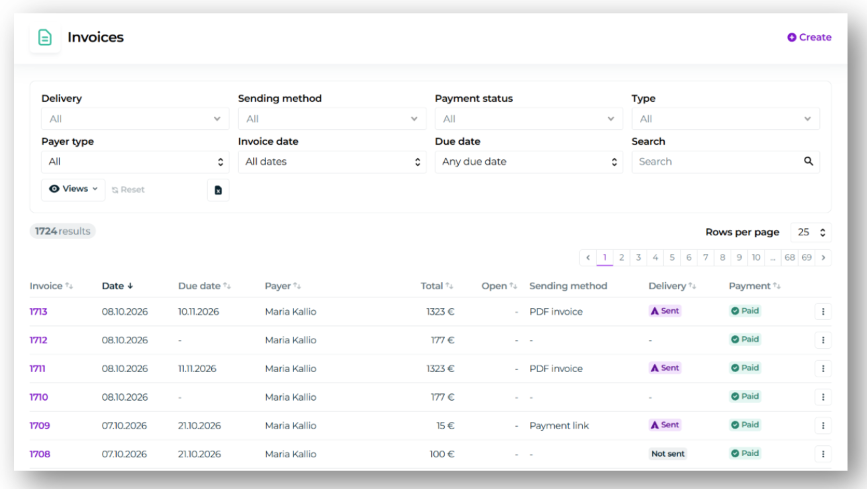Click the Reset filters button
Screen dimensions: 867x489
click(128, 190)
